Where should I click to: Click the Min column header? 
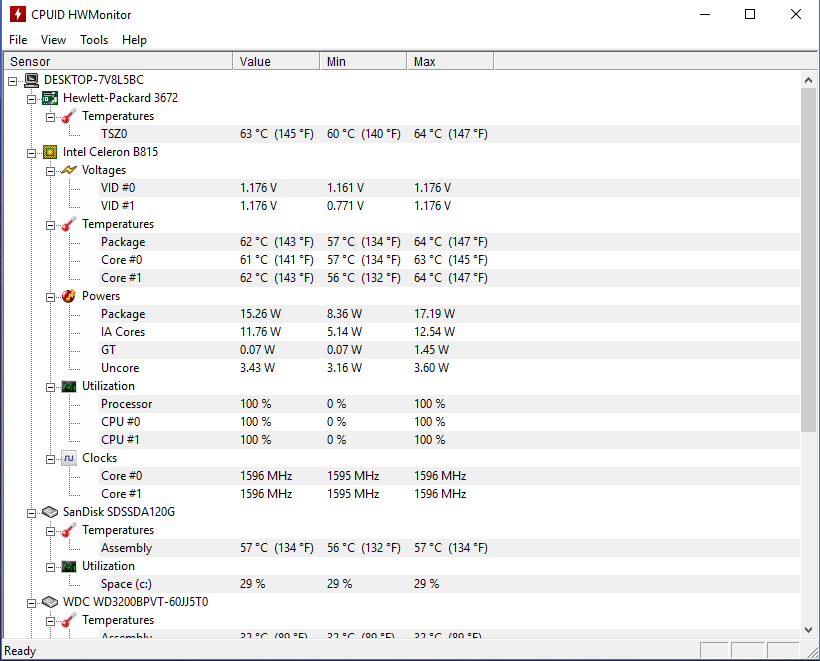(363, 61)
